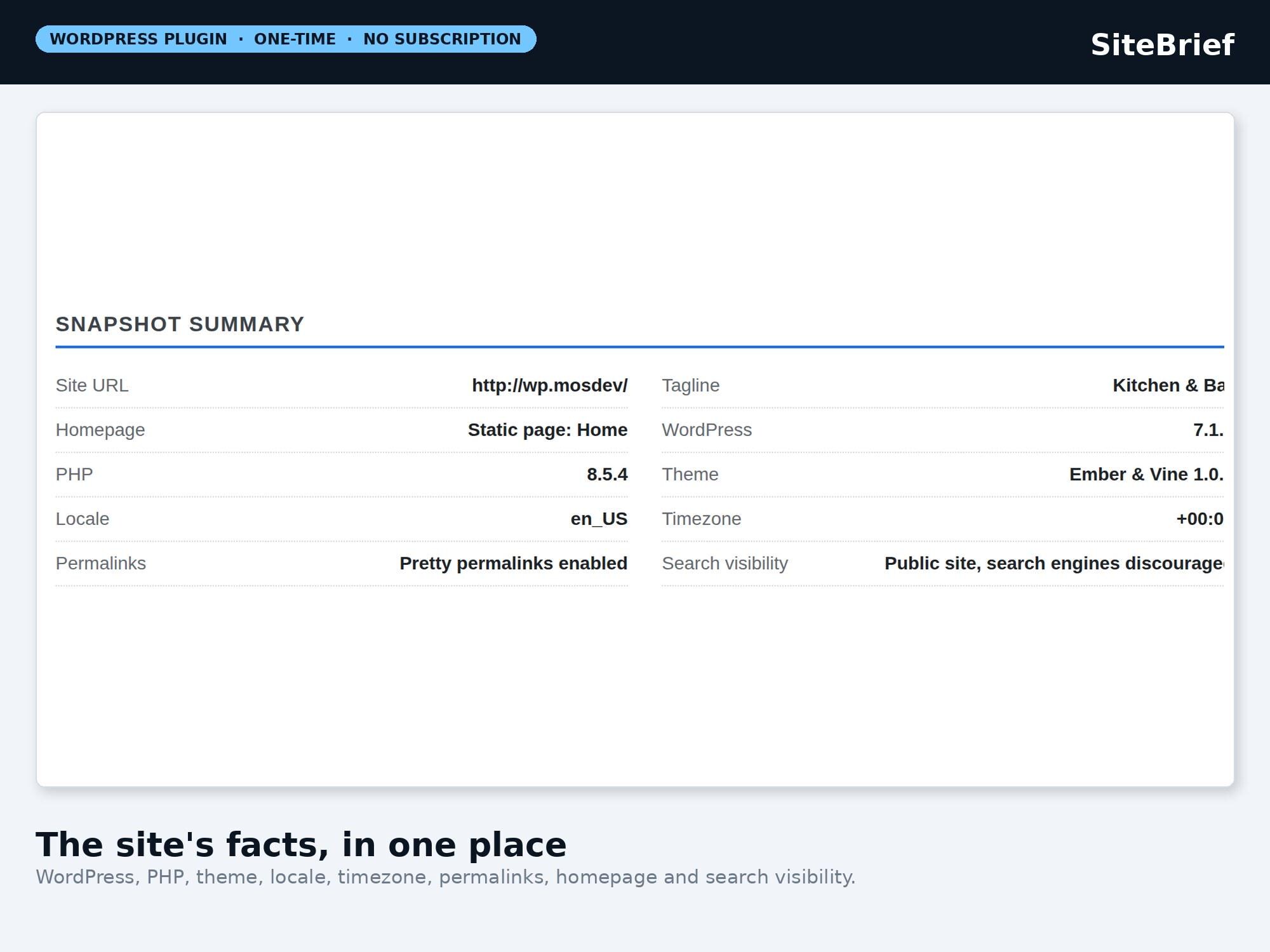Click the Homepage label
The height and width of the screenshot is (952, 1270).
(x=100, y=430)
